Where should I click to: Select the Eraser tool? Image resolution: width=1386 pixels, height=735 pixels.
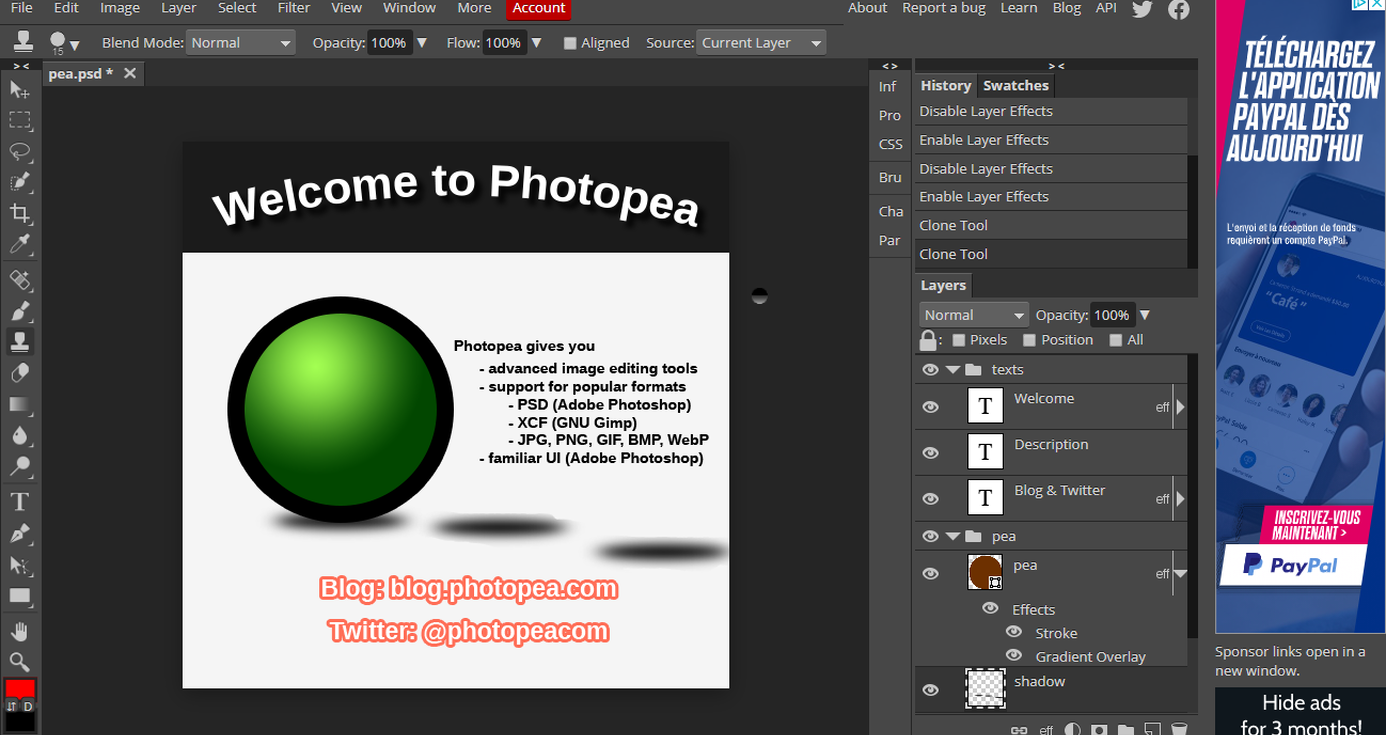19,373
